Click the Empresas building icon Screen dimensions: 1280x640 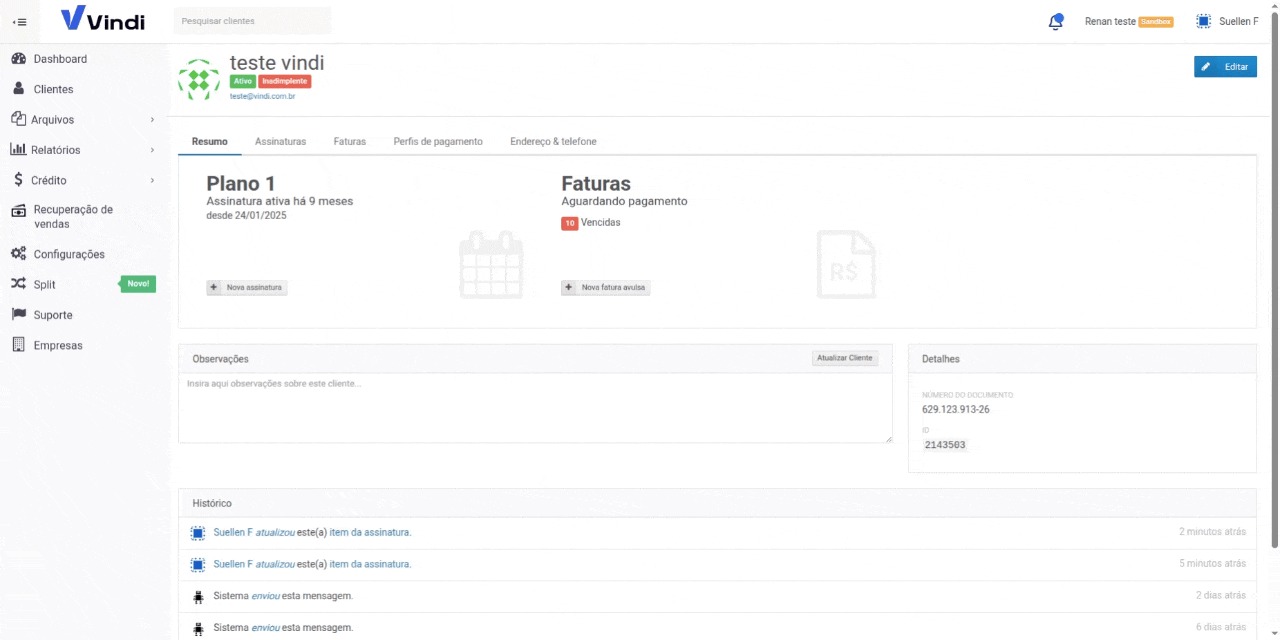click(x=18, y=345)
